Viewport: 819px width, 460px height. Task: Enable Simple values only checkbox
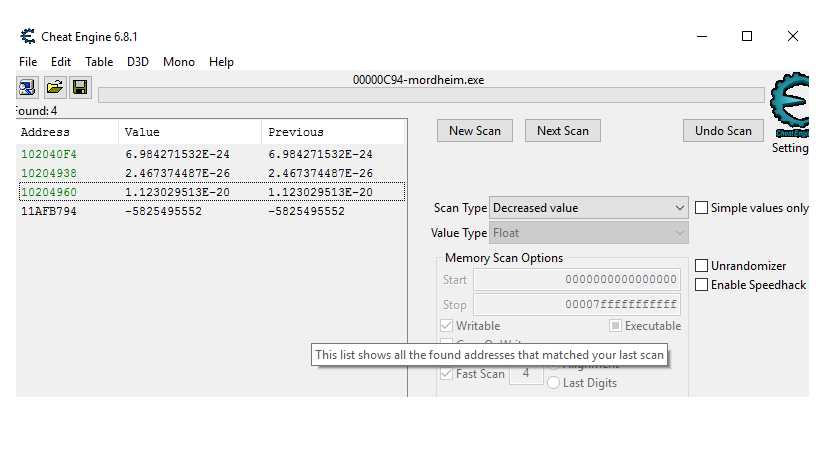point(702,208)
